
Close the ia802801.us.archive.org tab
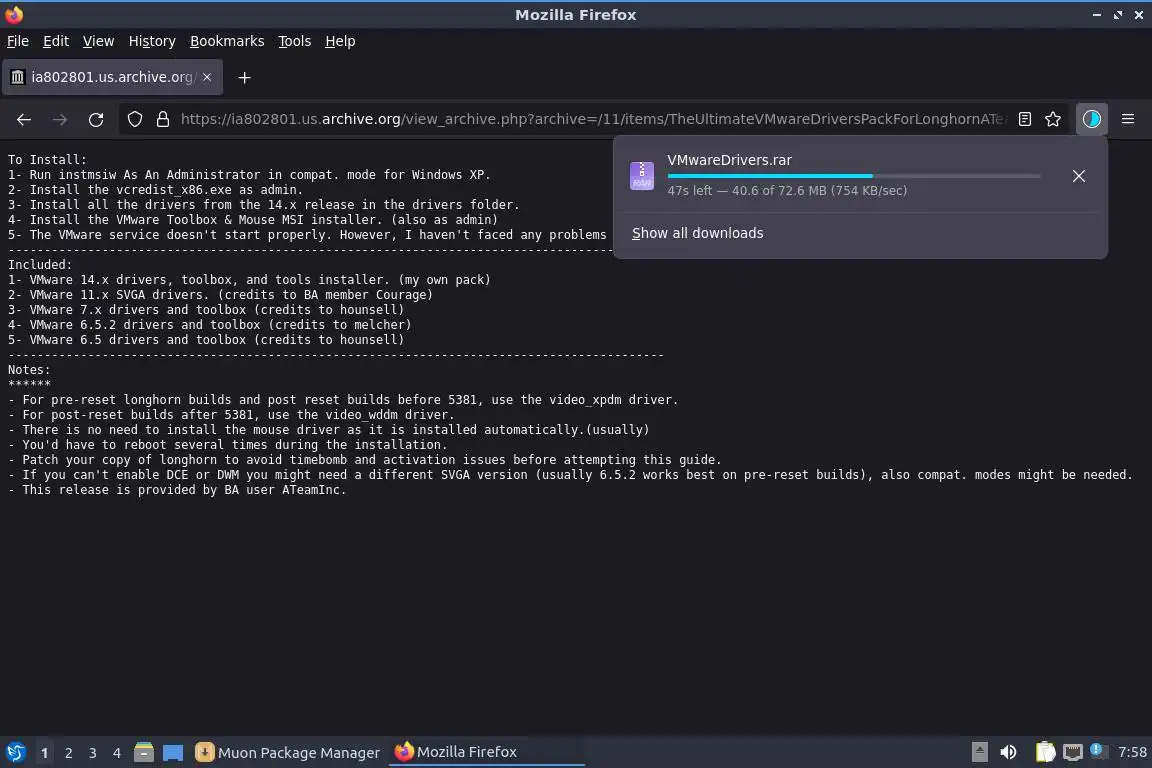coord(207,77)
